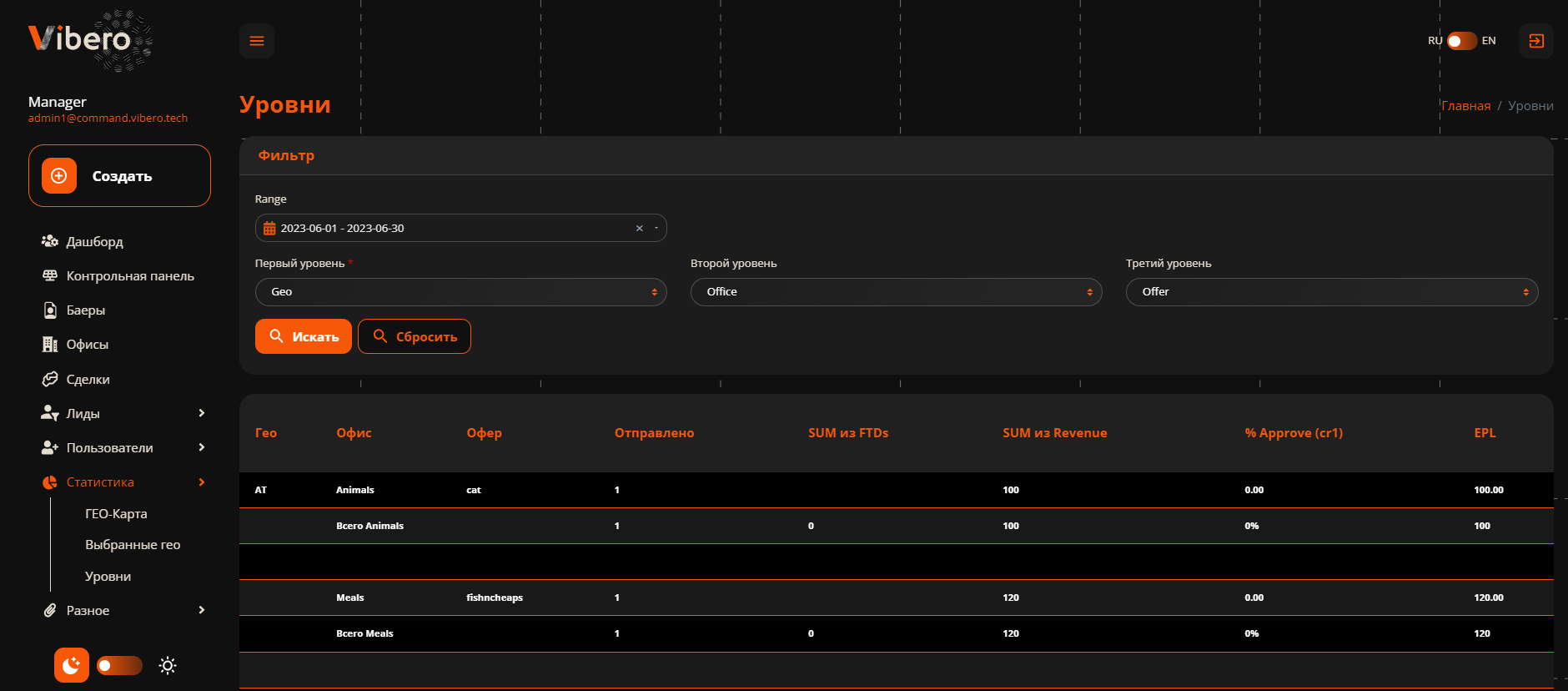Click the Дашборд sidebar icon
Image resolution: width=1568 pixels, height=691 pixels.
pos(50,241)
